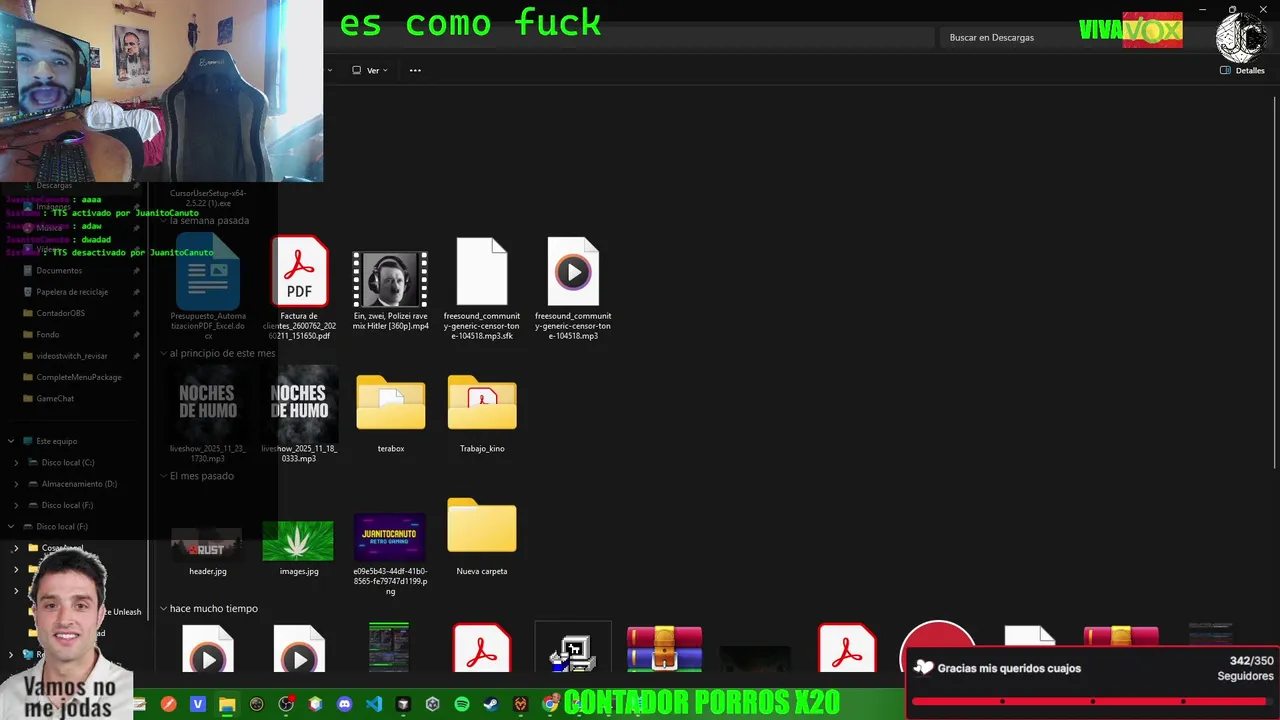Collapse the 'hace mucho tiempo' group

(164, 608)
